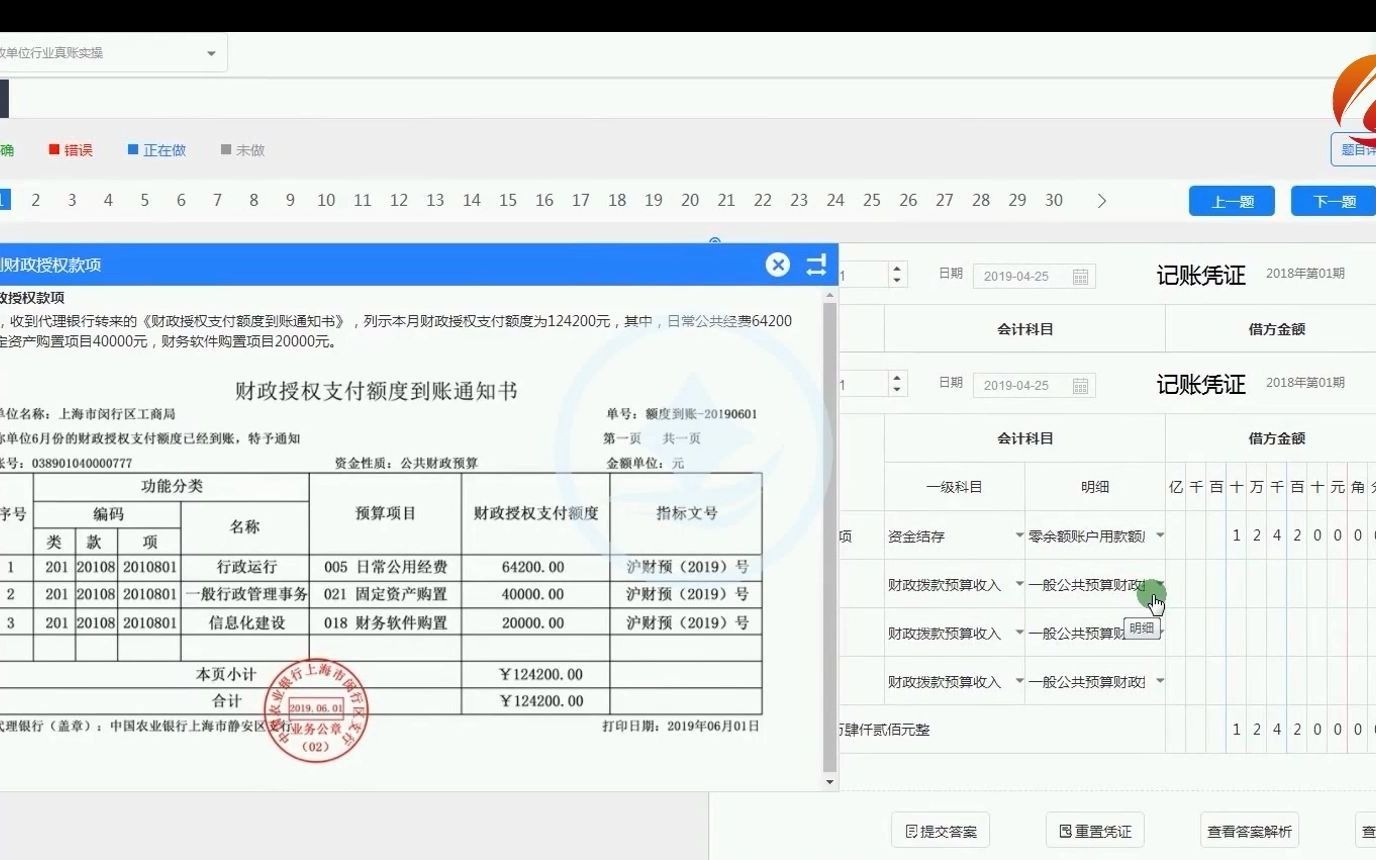Click the down arrow of the lower voucher number stepper

coord(898,390)
